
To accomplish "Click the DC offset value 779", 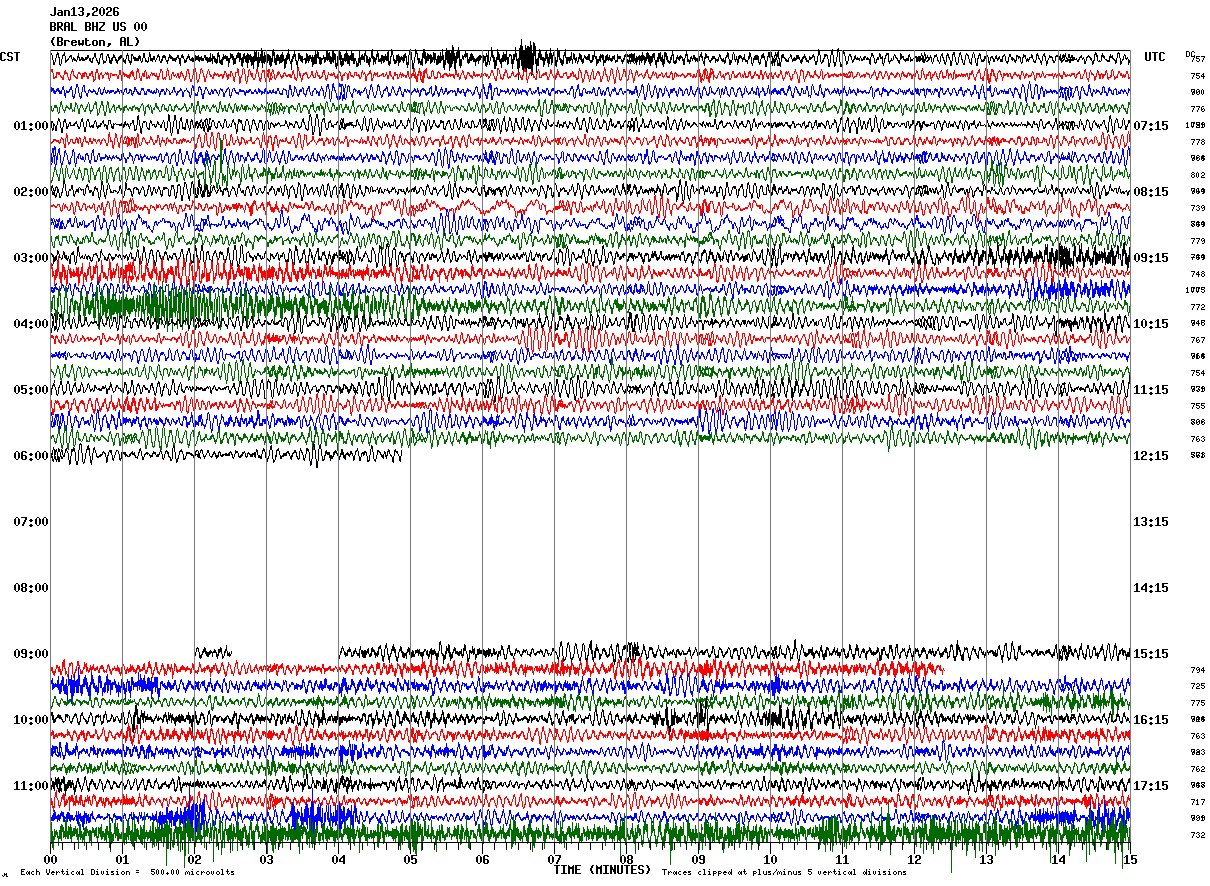I will click(x=1197, y=241).
